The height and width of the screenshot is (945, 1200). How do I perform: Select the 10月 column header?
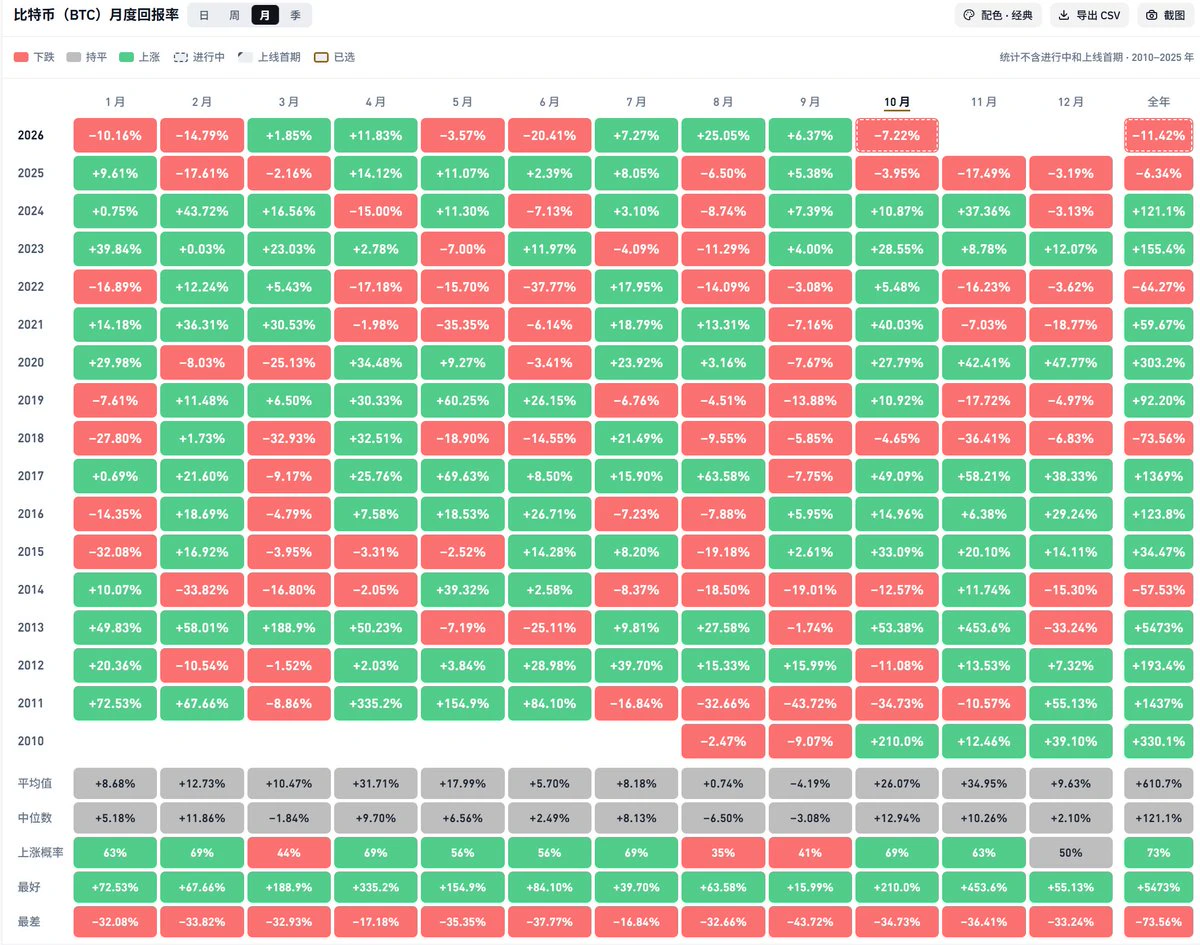point(897,102)
